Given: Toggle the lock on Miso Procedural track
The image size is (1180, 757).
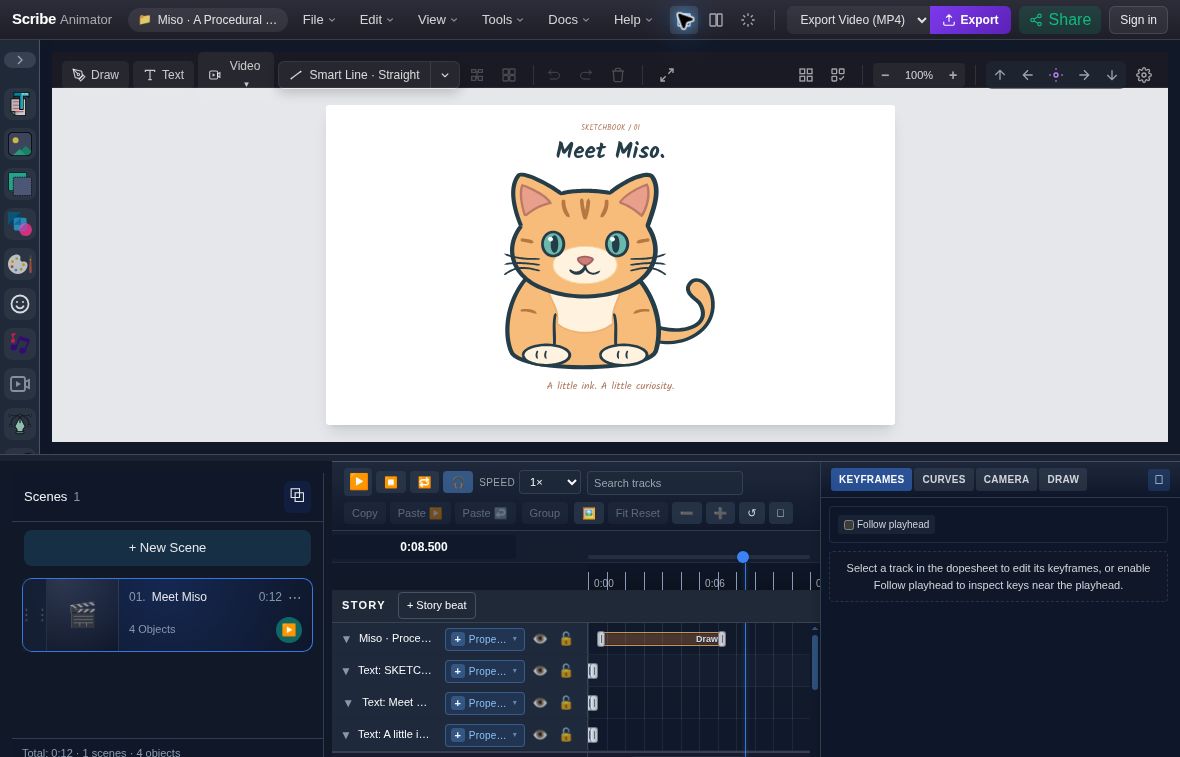Looking at the screenshot, I should click(566, 639).
